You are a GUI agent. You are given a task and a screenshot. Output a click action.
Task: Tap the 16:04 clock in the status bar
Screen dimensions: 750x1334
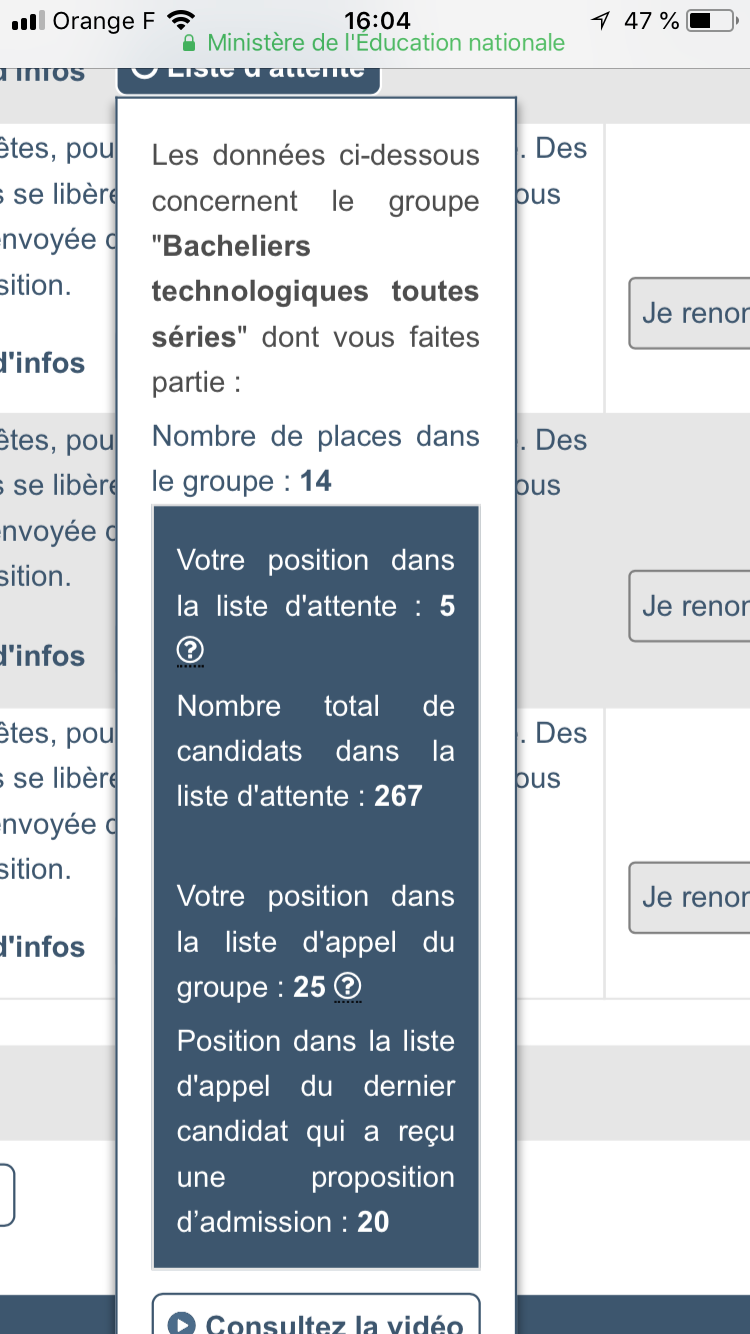pyautogui.click(x=376, y=20)
